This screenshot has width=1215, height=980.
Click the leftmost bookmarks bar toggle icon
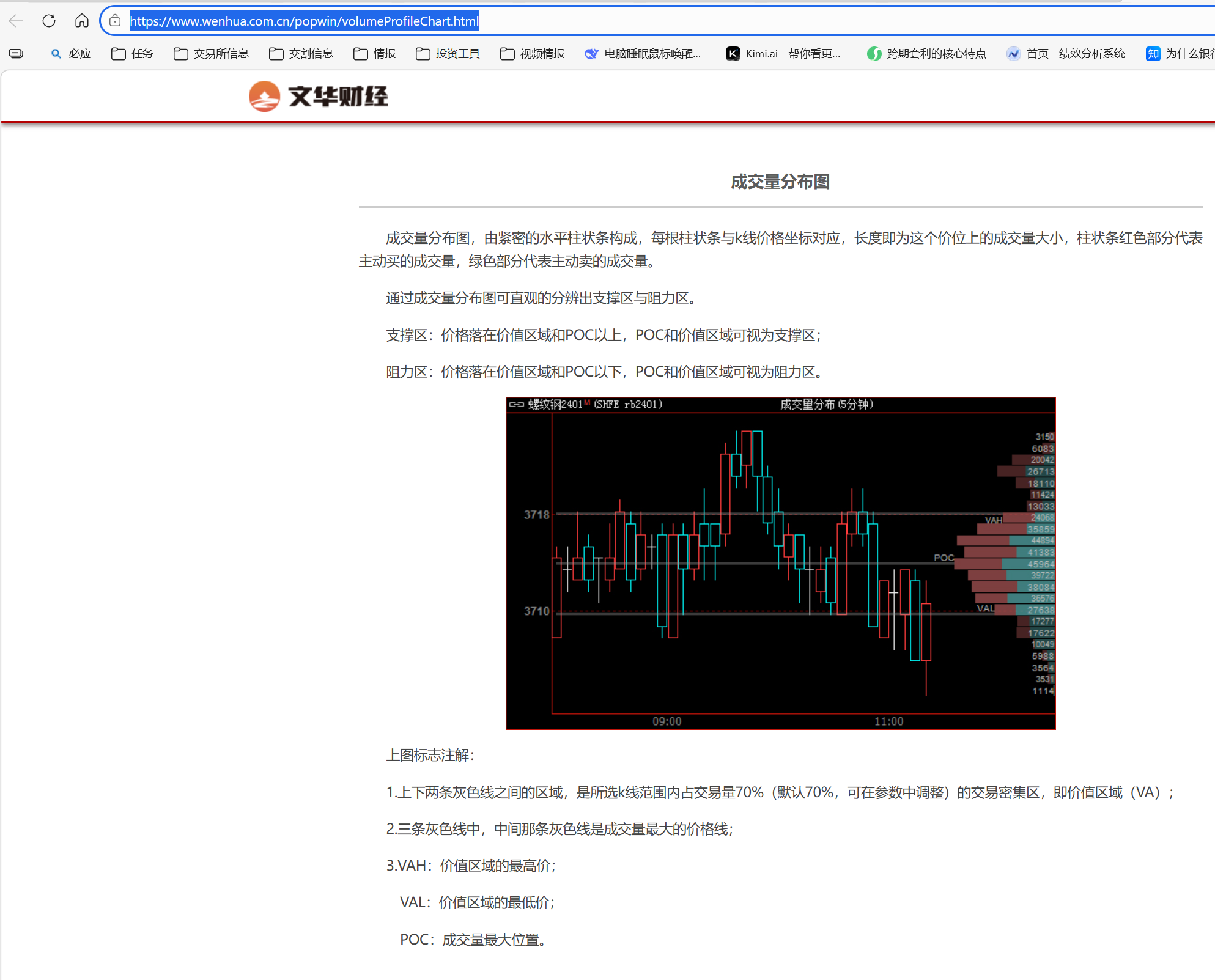17,54
